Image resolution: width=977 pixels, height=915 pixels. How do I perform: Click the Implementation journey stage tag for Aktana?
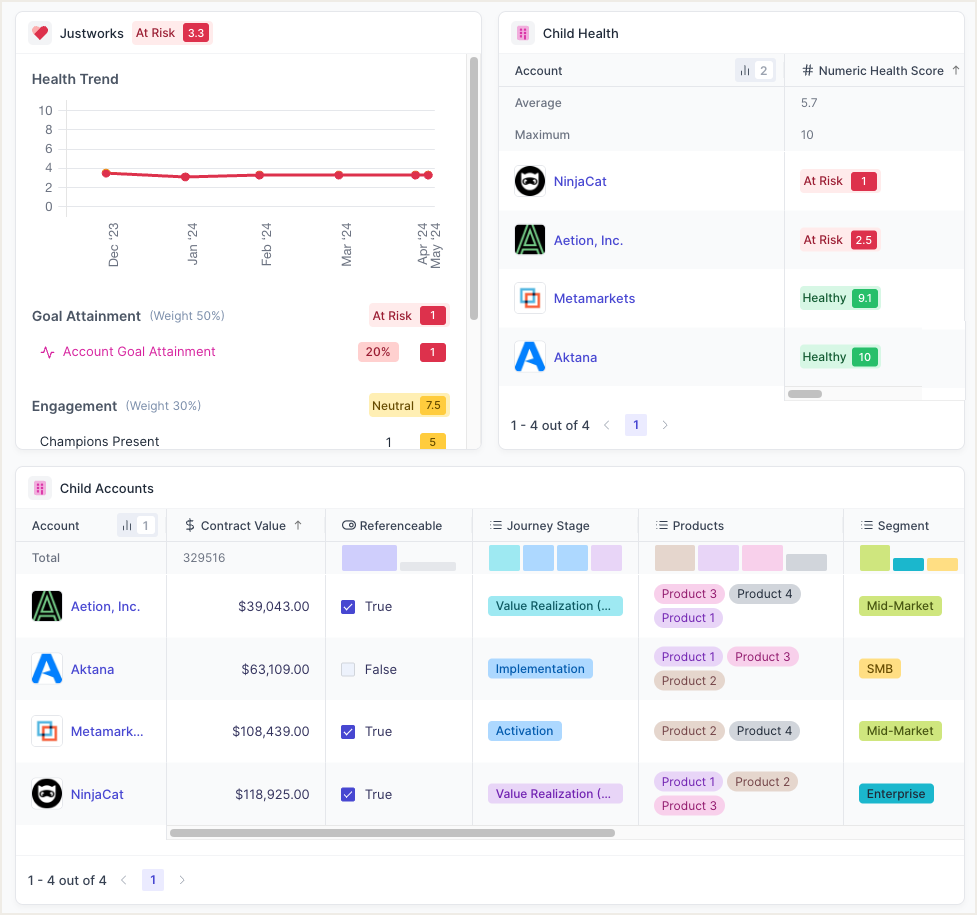[x=540, y=669]
